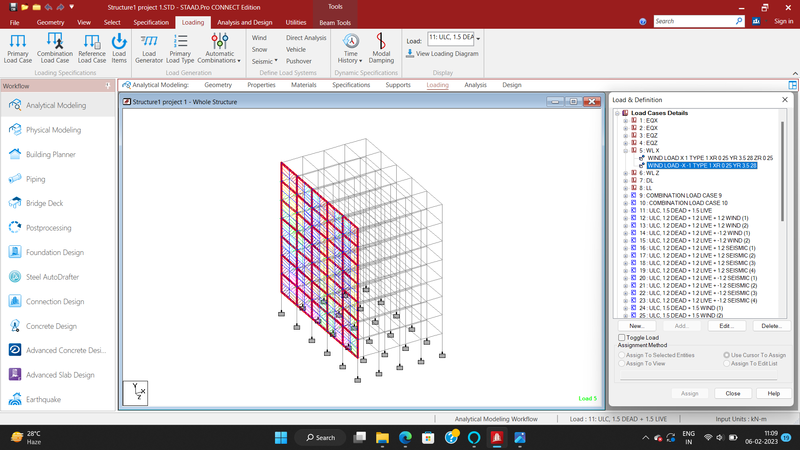Image resolution: width=800 pixels, height=450 pixels.
Task: Enable the Toggle Load checkbox
Action: pyautogui.click(x=621, y=337)
